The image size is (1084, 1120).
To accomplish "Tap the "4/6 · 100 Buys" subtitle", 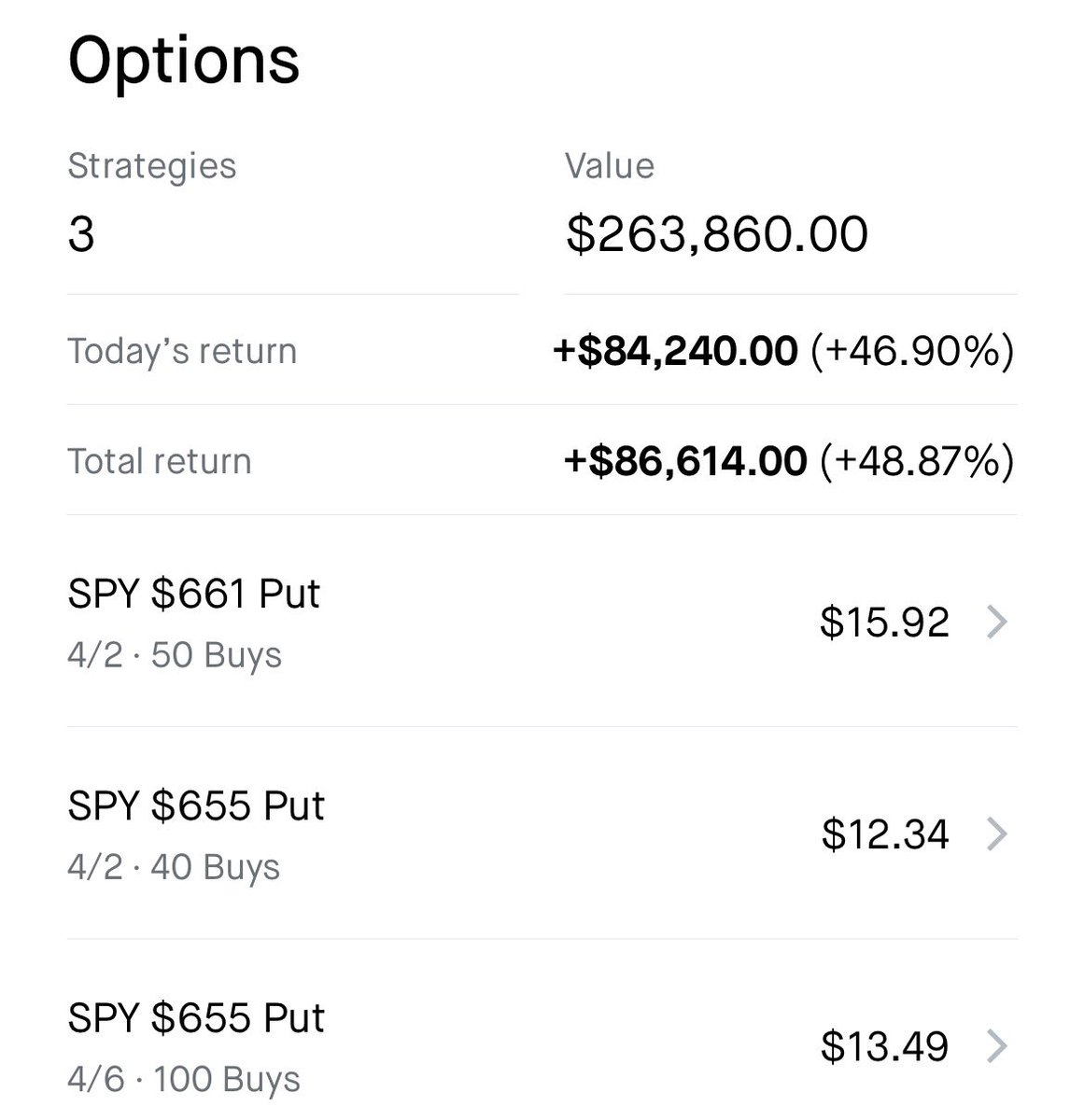I will (x=184, y=1080).
